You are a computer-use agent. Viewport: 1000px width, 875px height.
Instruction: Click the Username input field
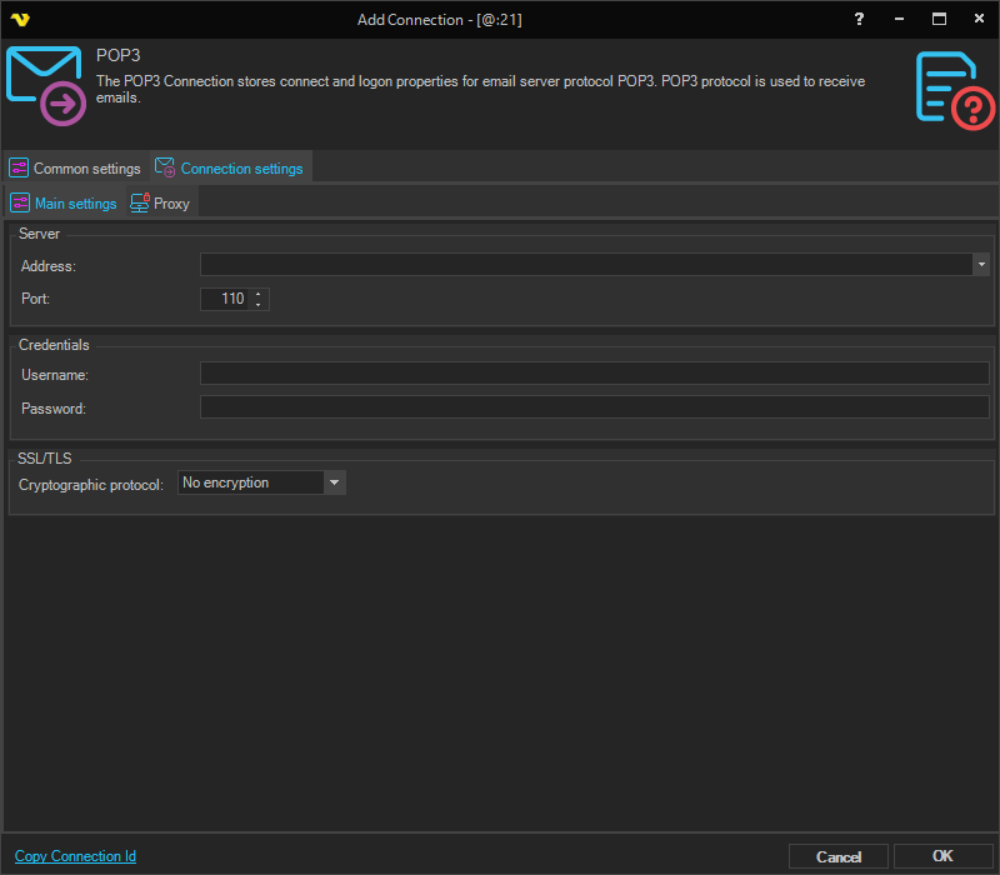click(x=594, y=374)
